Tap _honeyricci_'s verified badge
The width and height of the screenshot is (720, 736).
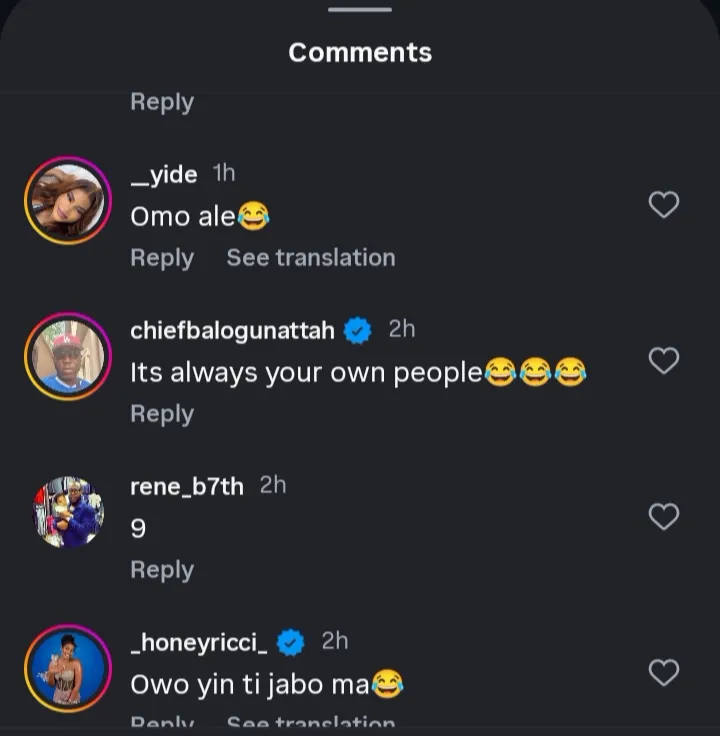290,643
